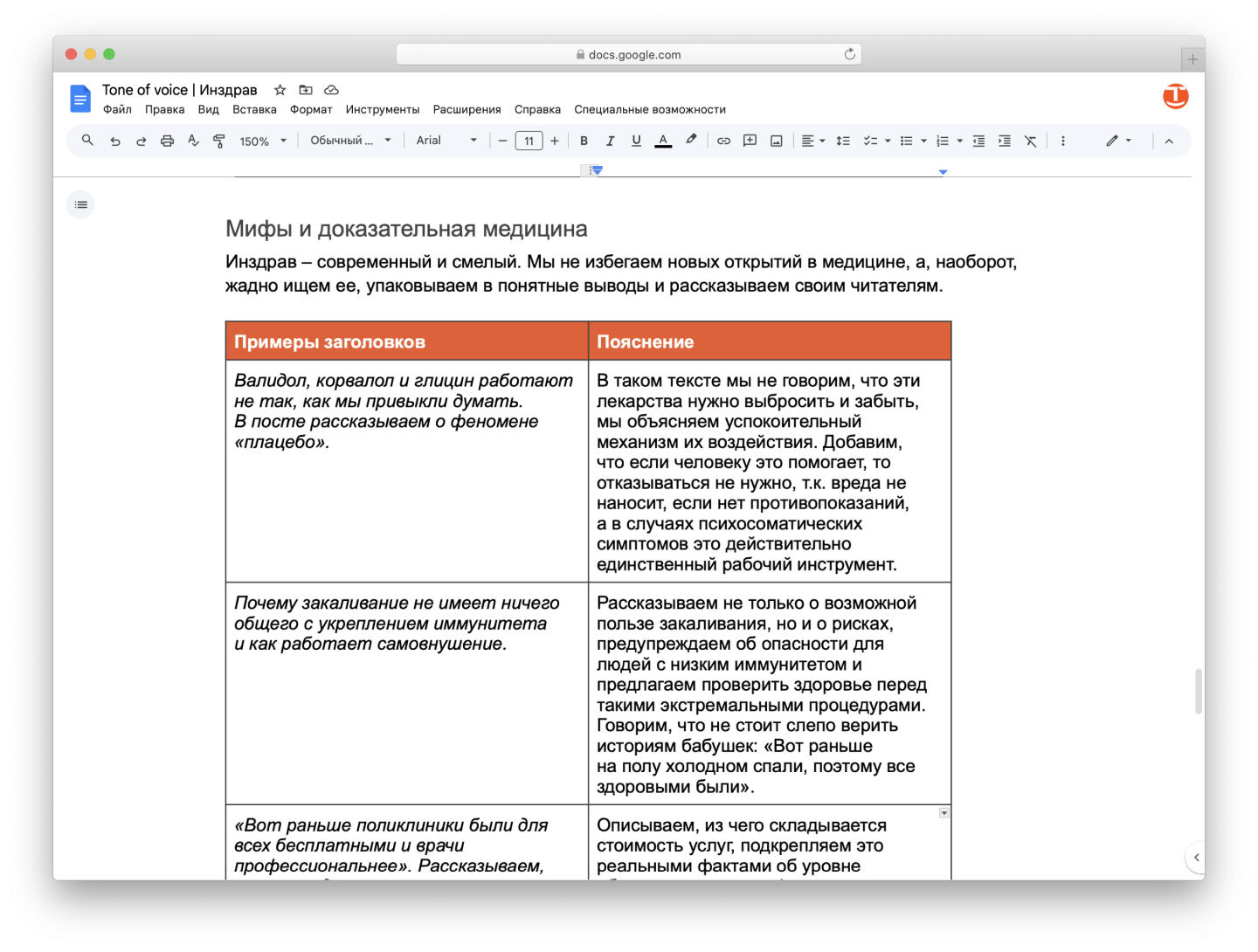Open the editing mode pencil dropdown

[1118, 141]
